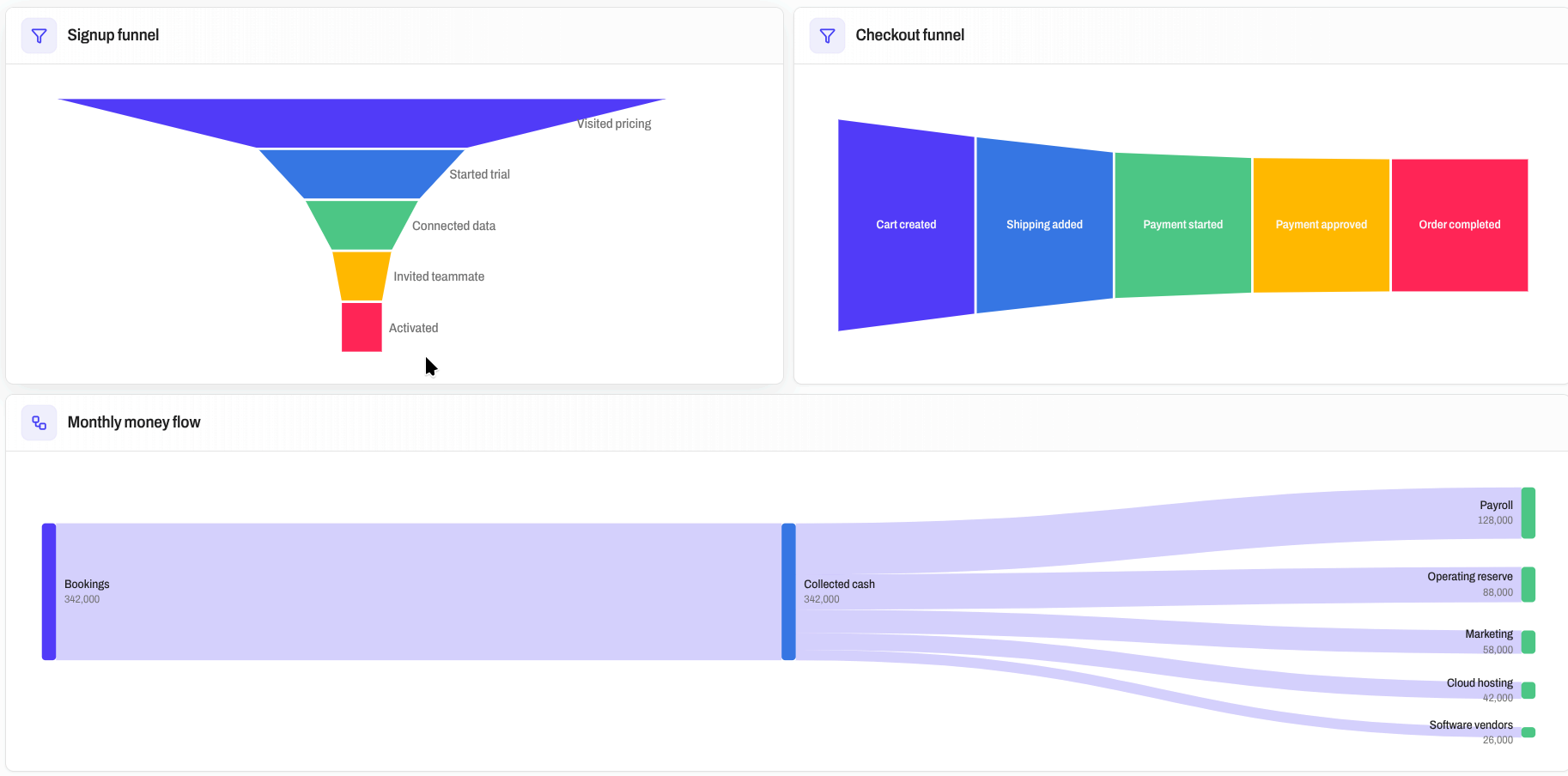Click the green Software vendors node
The image size is (1568, 776).
point(1528,732)
